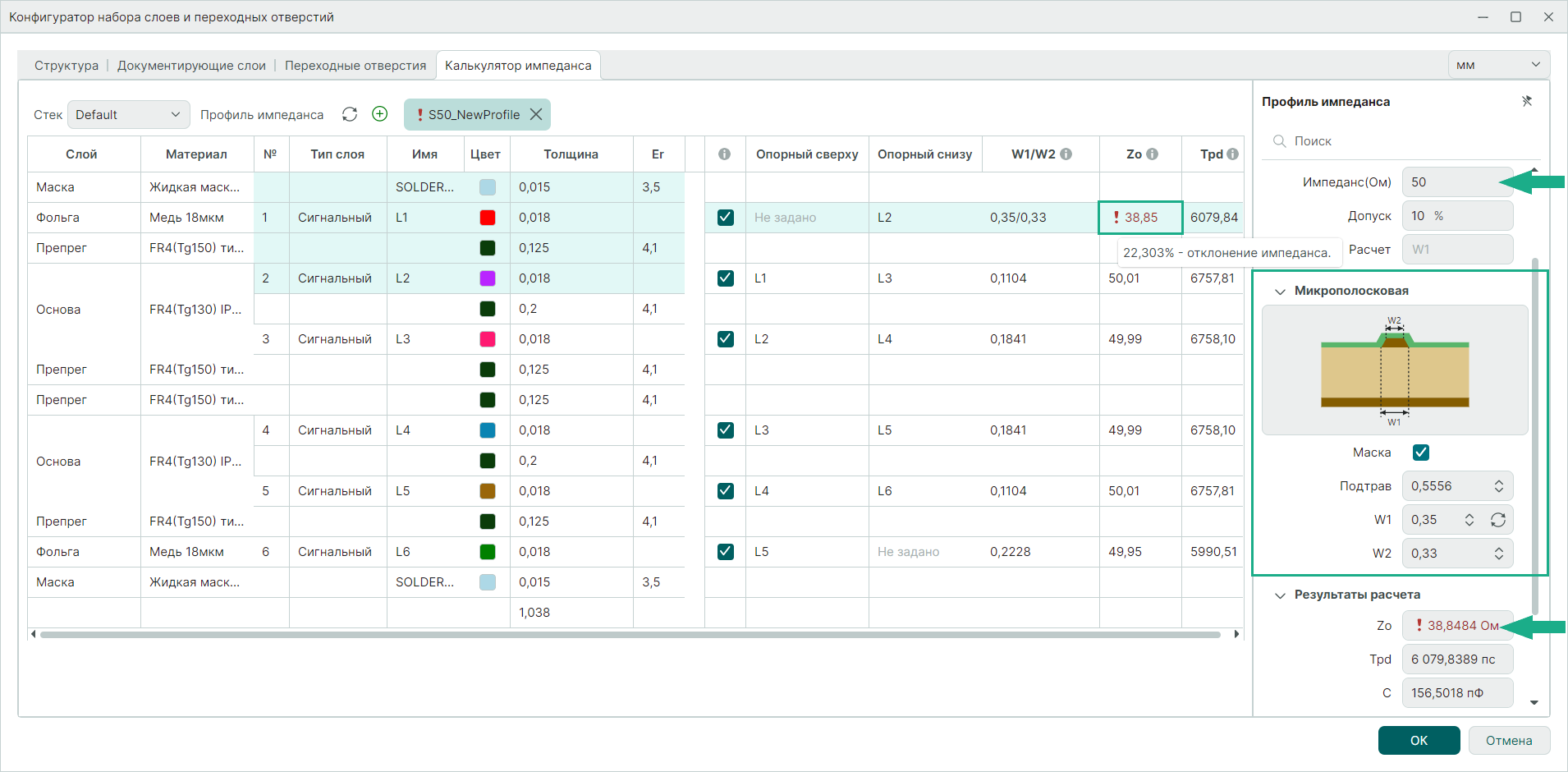This screenshot has width=1568, height=772.
Task: Open the мм units dropdown
Action: [1498, 65]
